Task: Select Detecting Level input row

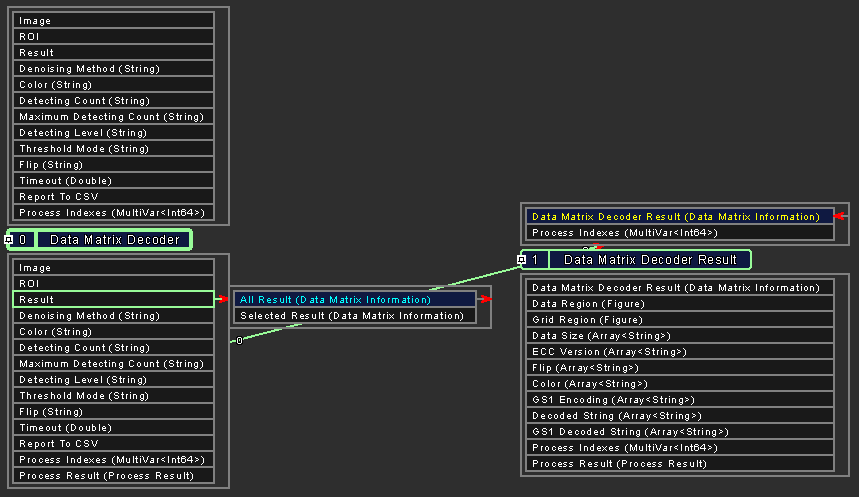Action: (x=113, y=133)
